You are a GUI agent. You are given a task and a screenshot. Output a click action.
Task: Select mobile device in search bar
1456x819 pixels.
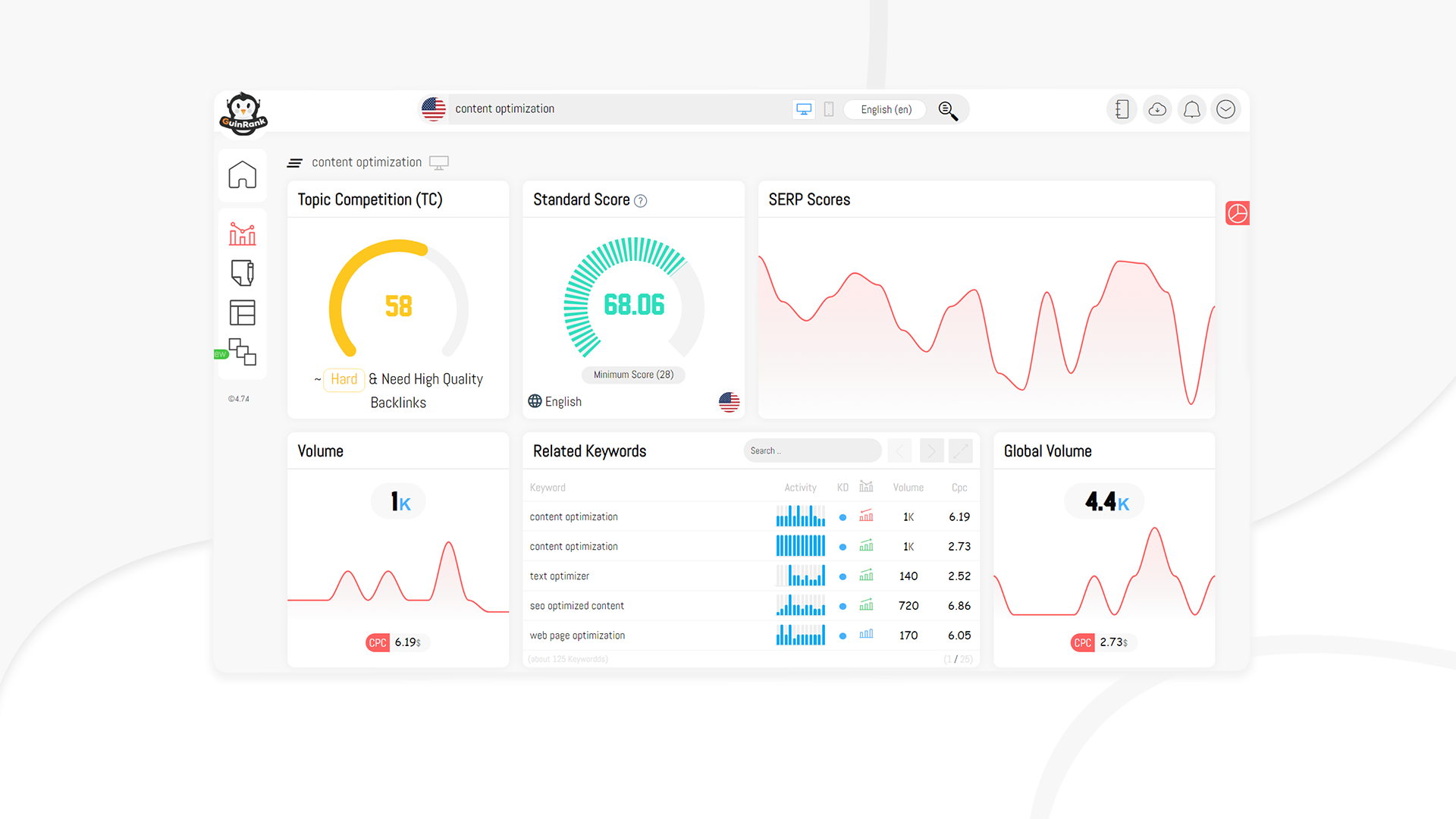829,109
